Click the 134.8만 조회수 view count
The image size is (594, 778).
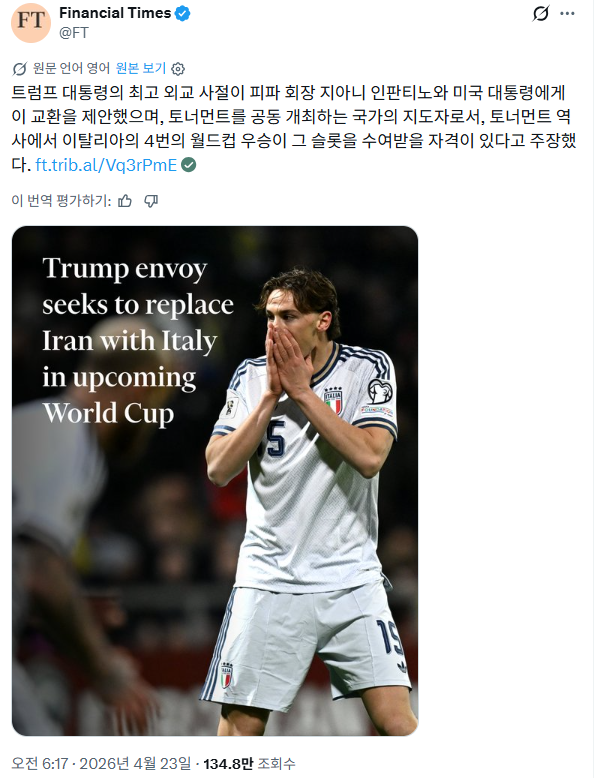(x=249, y=763)
